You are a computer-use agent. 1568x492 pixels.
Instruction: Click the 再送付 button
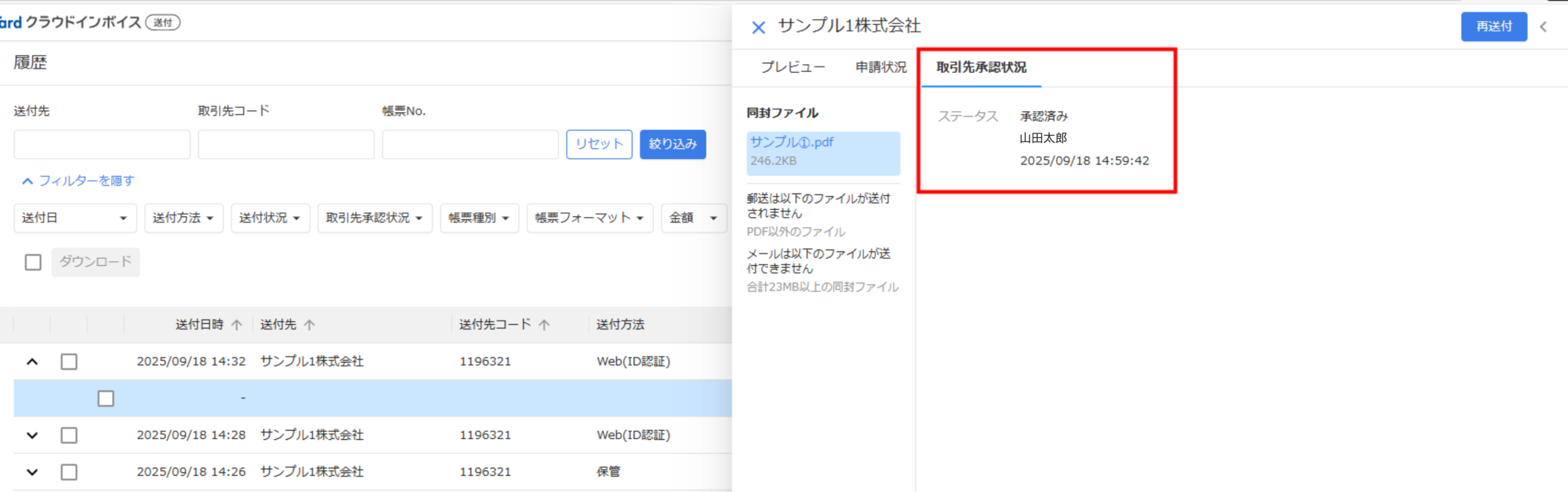pos(1493,27)
